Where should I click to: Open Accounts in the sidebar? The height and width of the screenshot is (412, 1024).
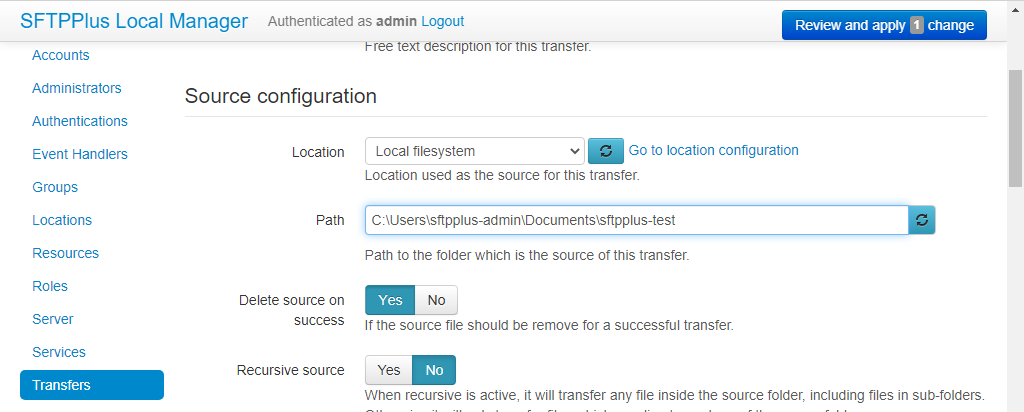[61, 55]
